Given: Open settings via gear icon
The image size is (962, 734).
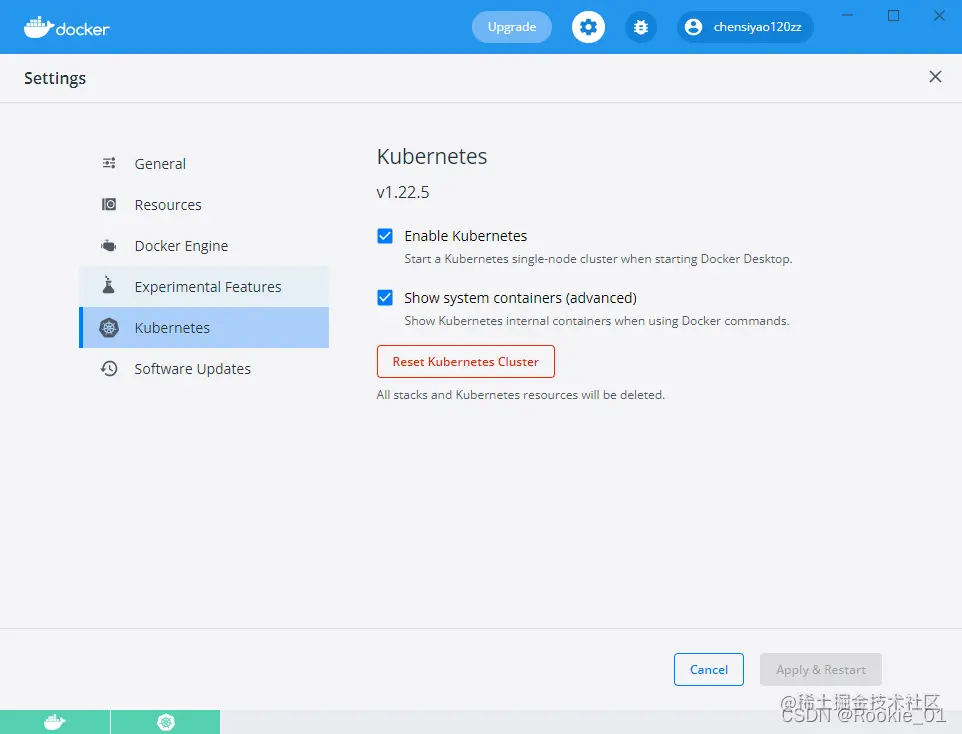Looking at the screenshot, I should 588,27.
